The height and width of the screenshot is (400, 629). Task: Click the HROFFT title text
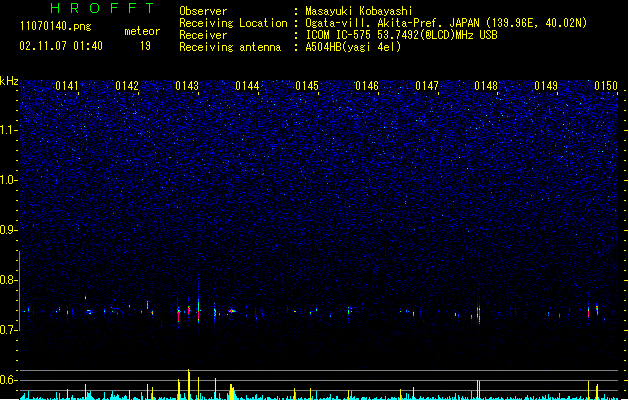coord(102,8)
